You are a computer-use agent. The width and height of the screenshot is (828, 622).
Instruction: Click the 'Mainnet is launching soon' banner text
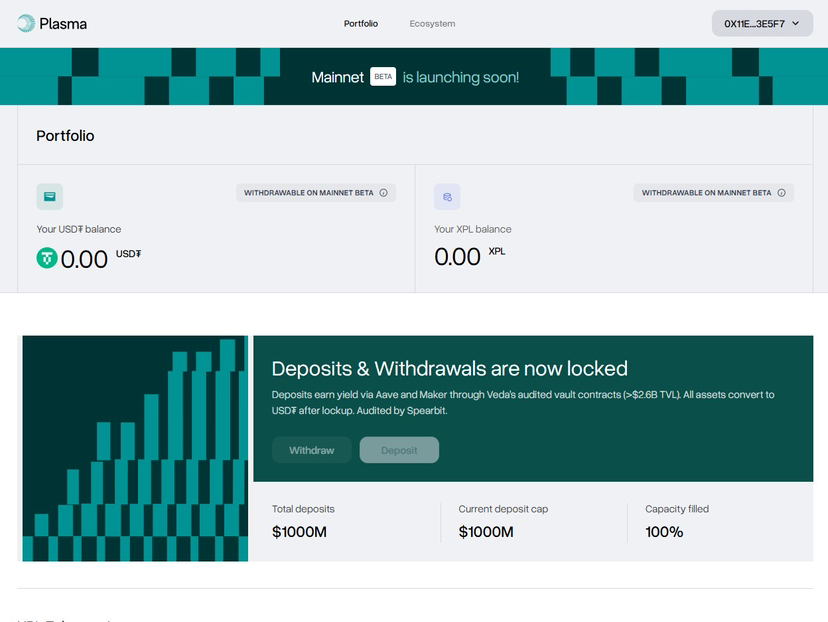click(460, 77)
